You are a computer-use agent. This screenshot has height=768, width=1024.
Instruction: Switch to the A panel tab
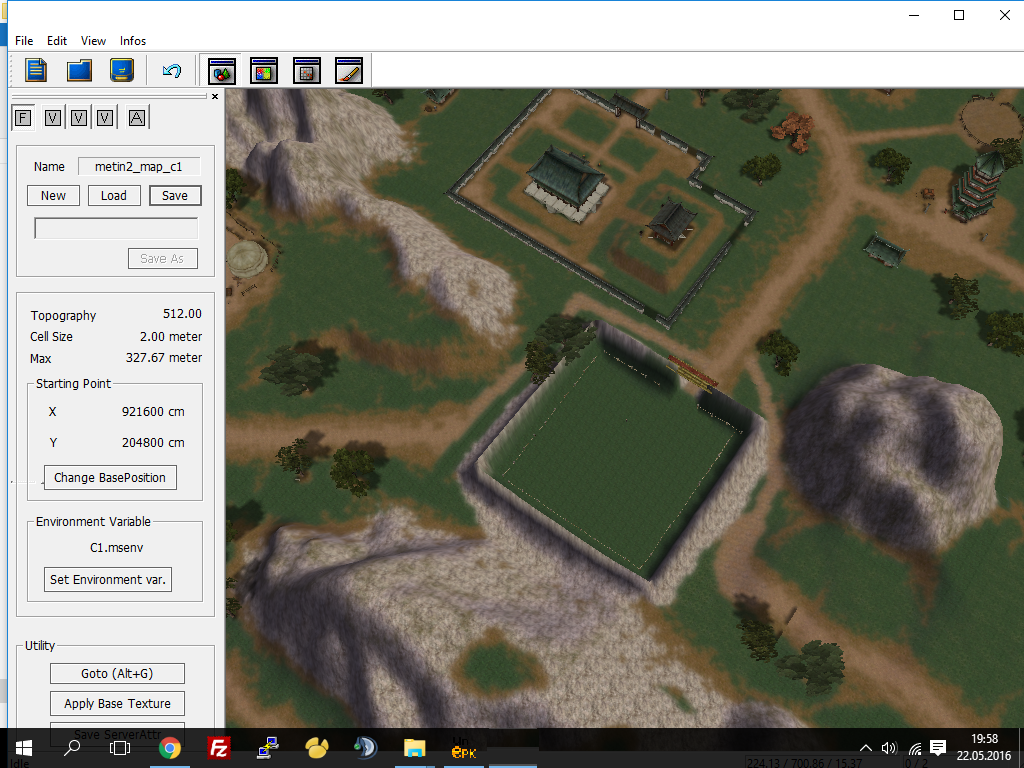pos(136,118)
